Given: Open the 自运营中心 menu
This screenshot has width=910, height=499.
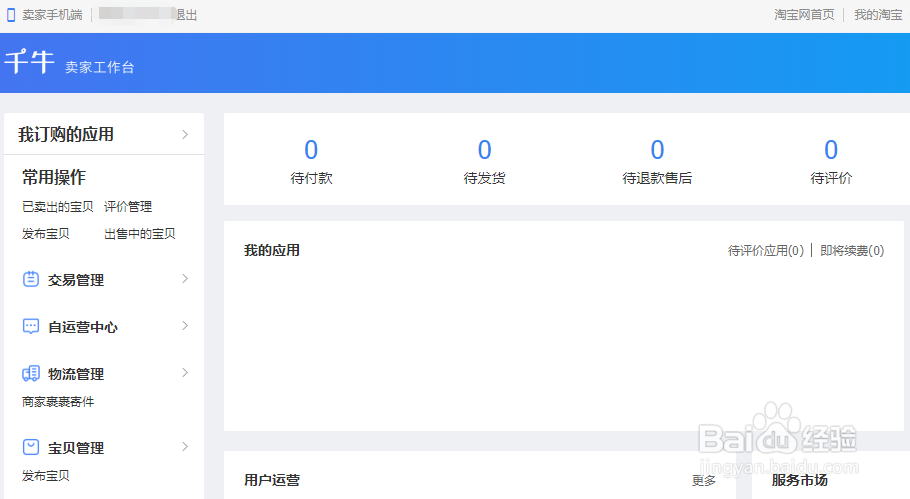Looking at the screenshot, I should point(82,327).
